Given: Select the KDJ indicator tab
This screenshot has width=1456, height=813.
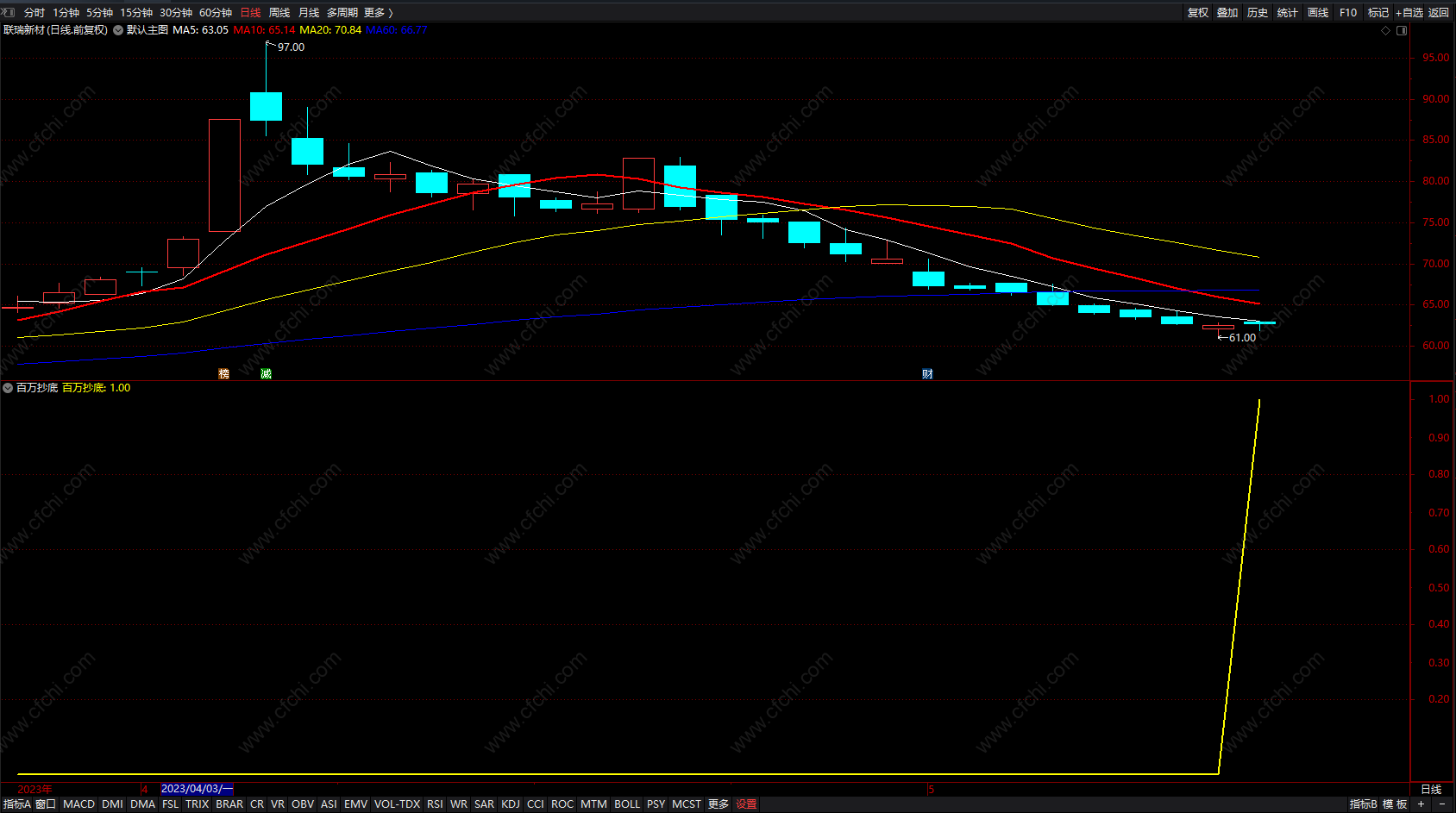Looking at the screenshot, I should click(x=511, y=804).
